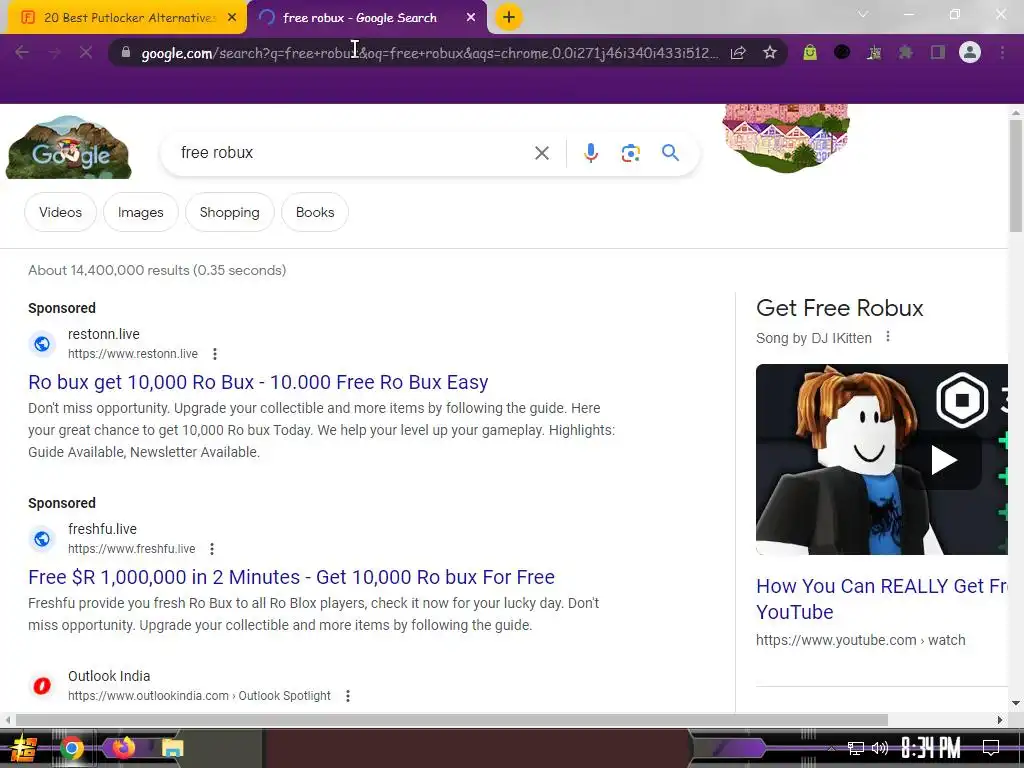Click the youtube.com watch URL text

[861, 640]
